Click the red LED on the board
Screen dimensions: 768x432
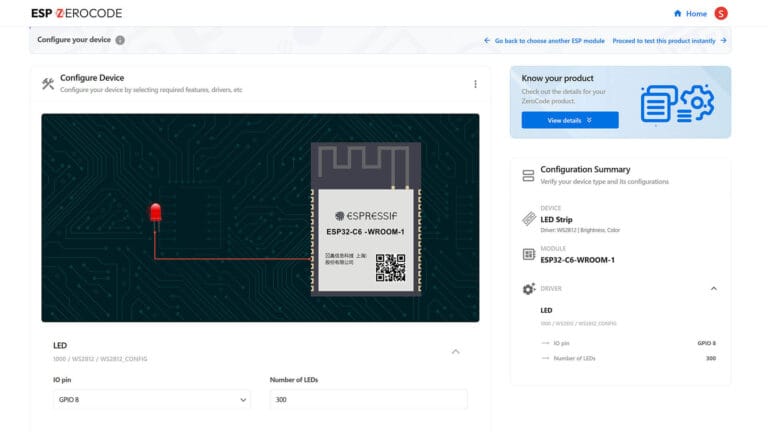coord(155,212)
